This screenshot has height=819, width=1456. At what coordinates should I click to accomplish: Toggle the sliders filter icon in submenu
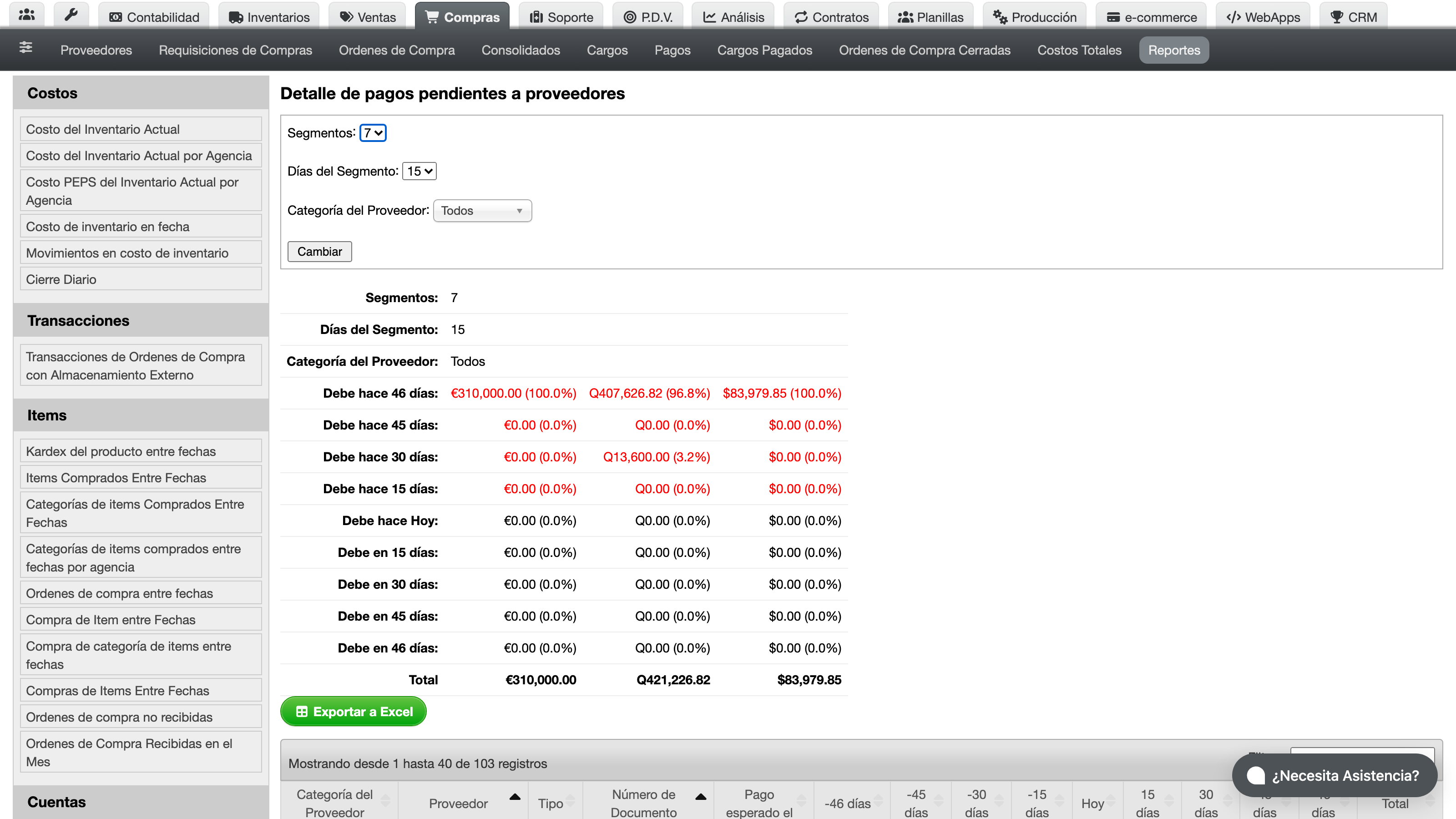point(25,47)
